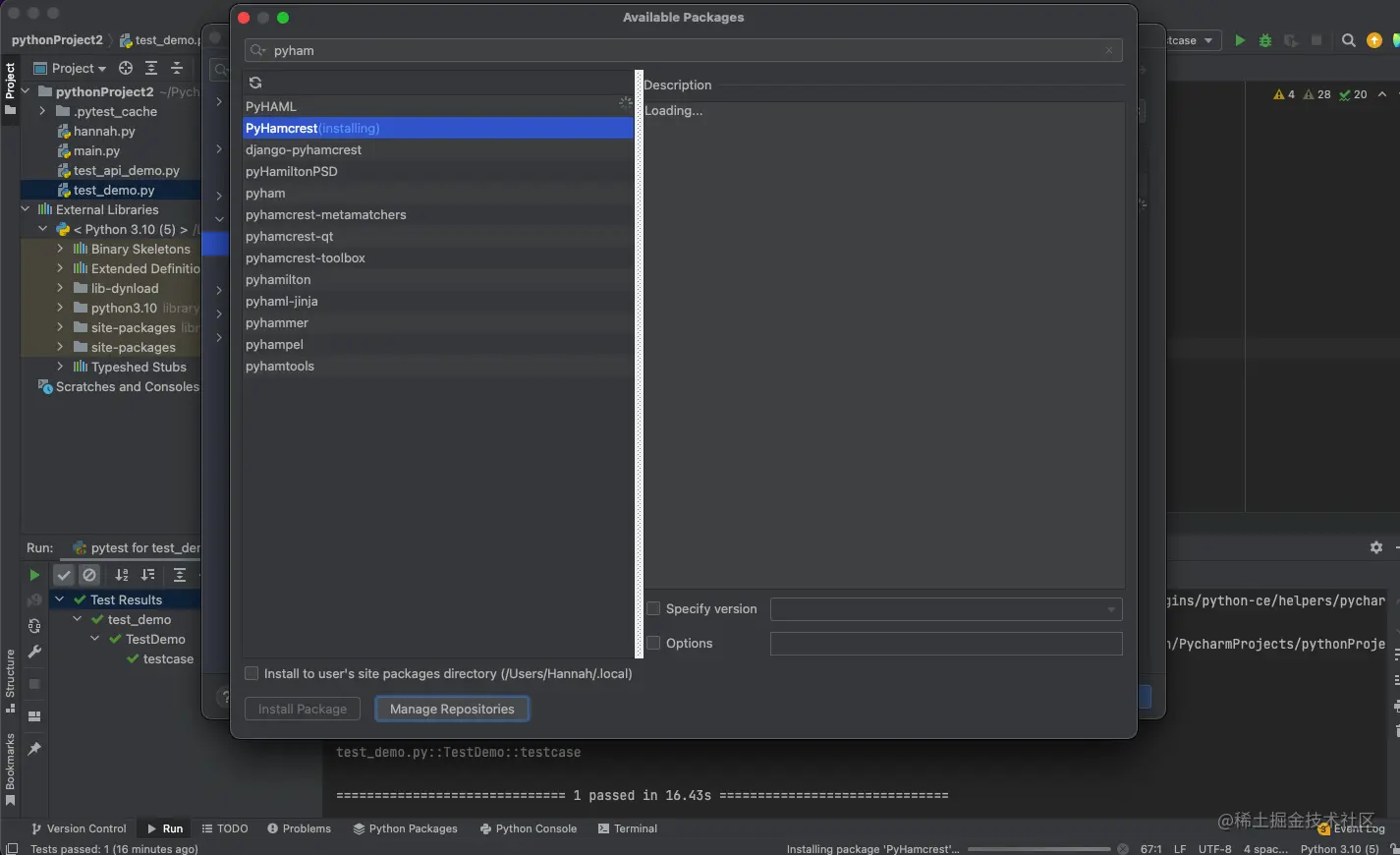This screenshot has width=1400, height=855.
Task: Reload the package list in Available Packages
Action: click(255, 84)
